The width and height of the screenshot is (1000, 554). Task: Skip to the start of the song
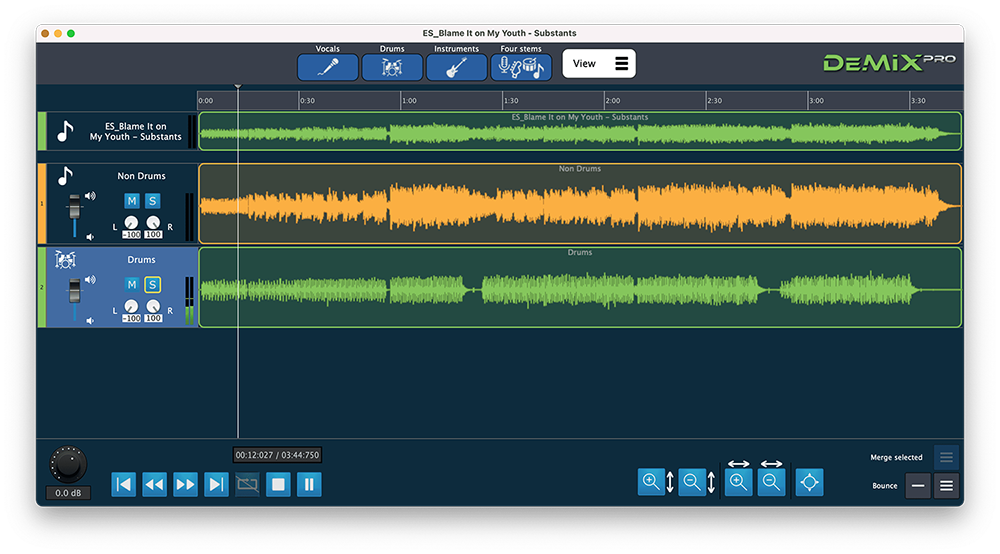(x=123, y=485)
